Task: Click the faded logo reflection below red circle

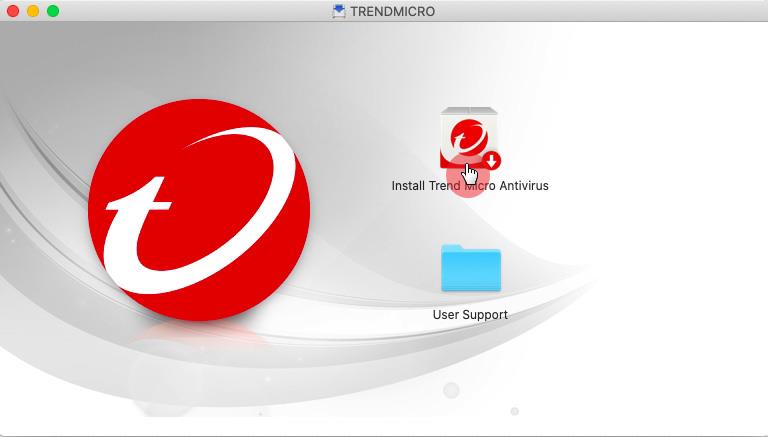Action: click(x=198, y=345)
